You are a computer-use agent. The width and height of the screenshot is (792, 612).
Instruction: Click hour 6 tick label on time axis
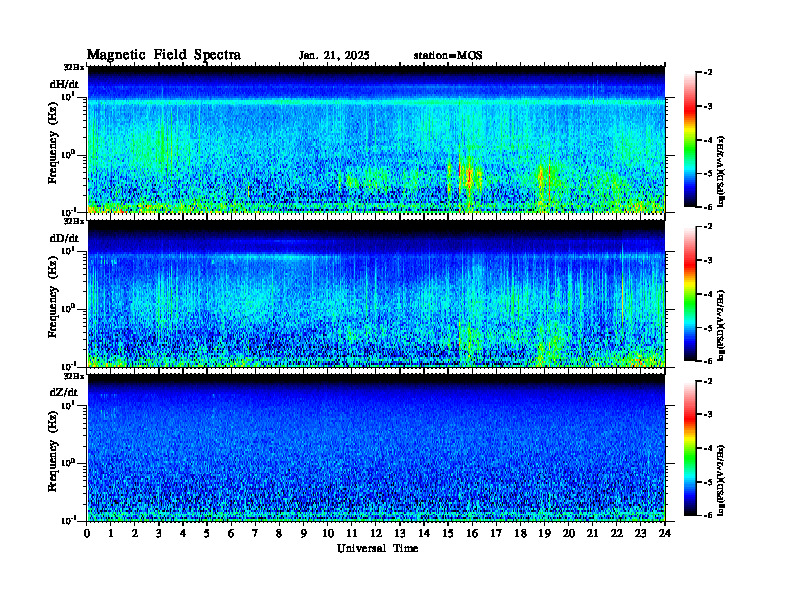point(231,534)
